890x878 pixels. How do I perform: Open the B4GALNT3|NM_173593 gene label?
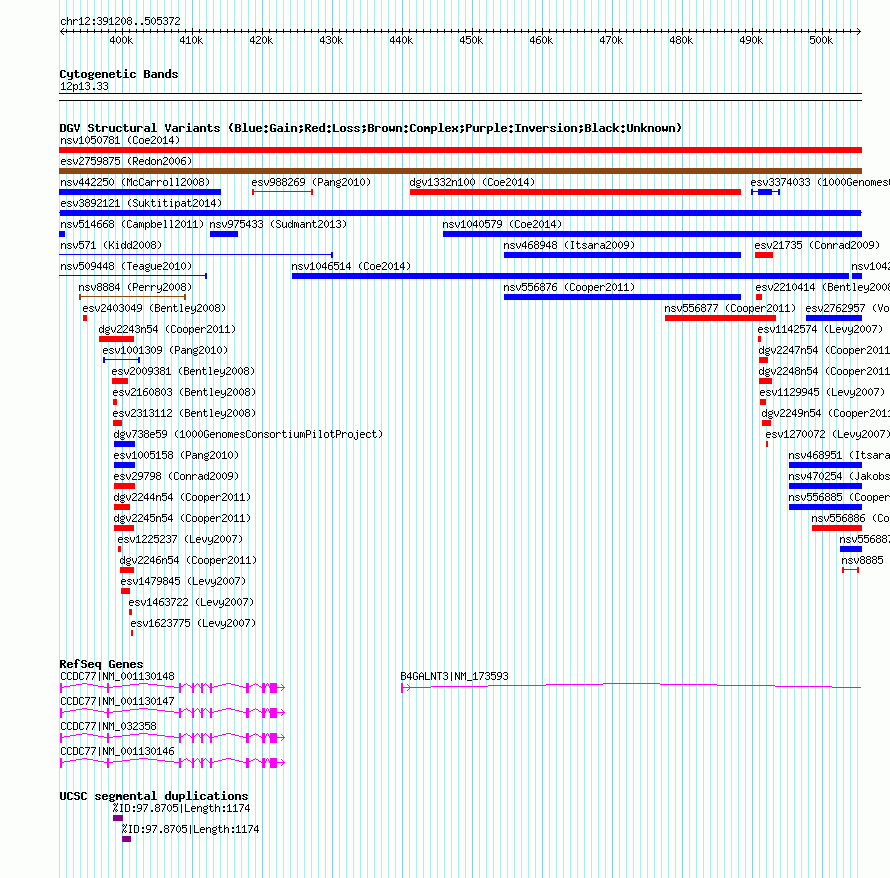454,677
